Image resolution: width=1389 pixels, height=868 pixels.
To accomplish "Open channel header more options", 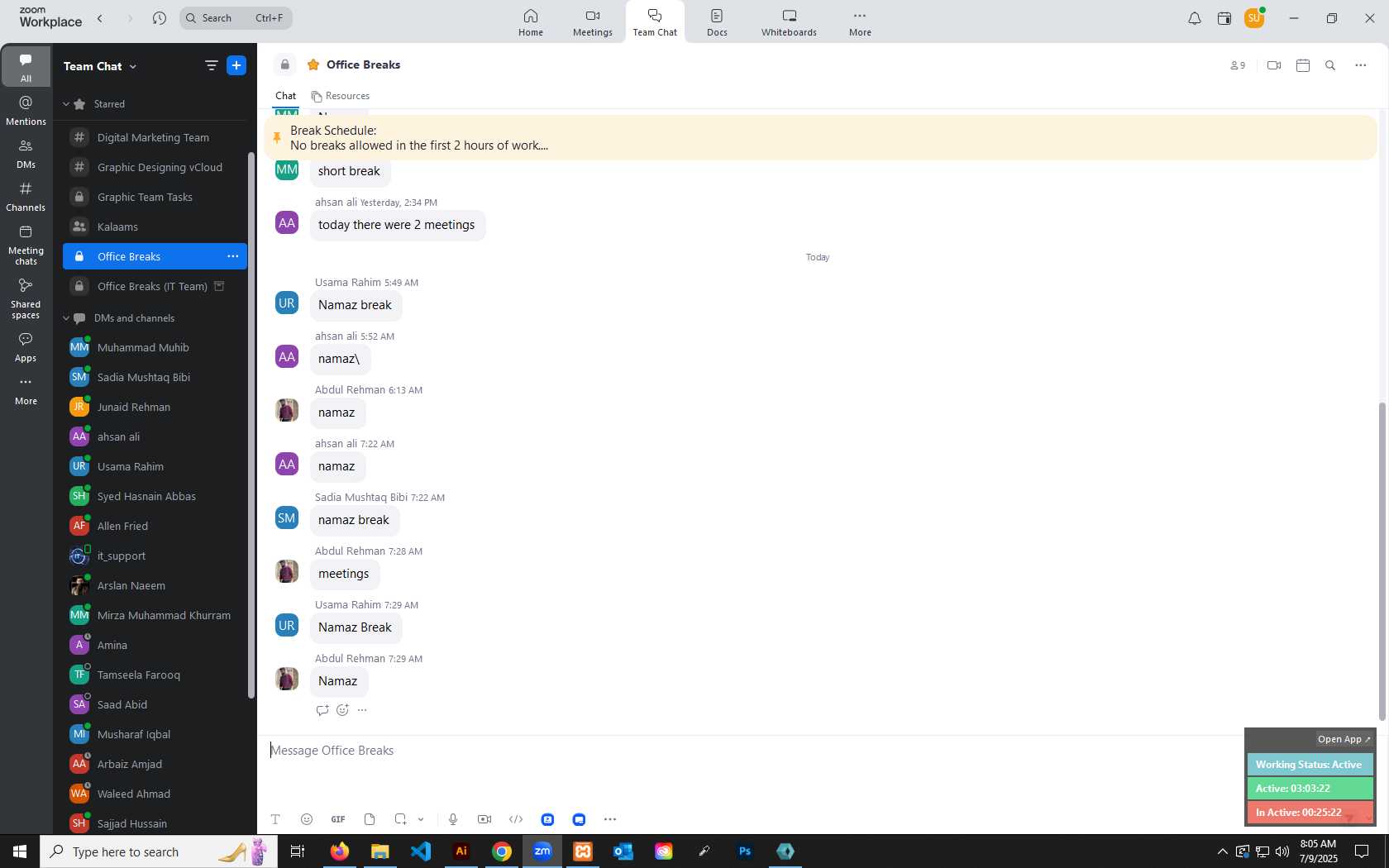I will [1361, 65].
